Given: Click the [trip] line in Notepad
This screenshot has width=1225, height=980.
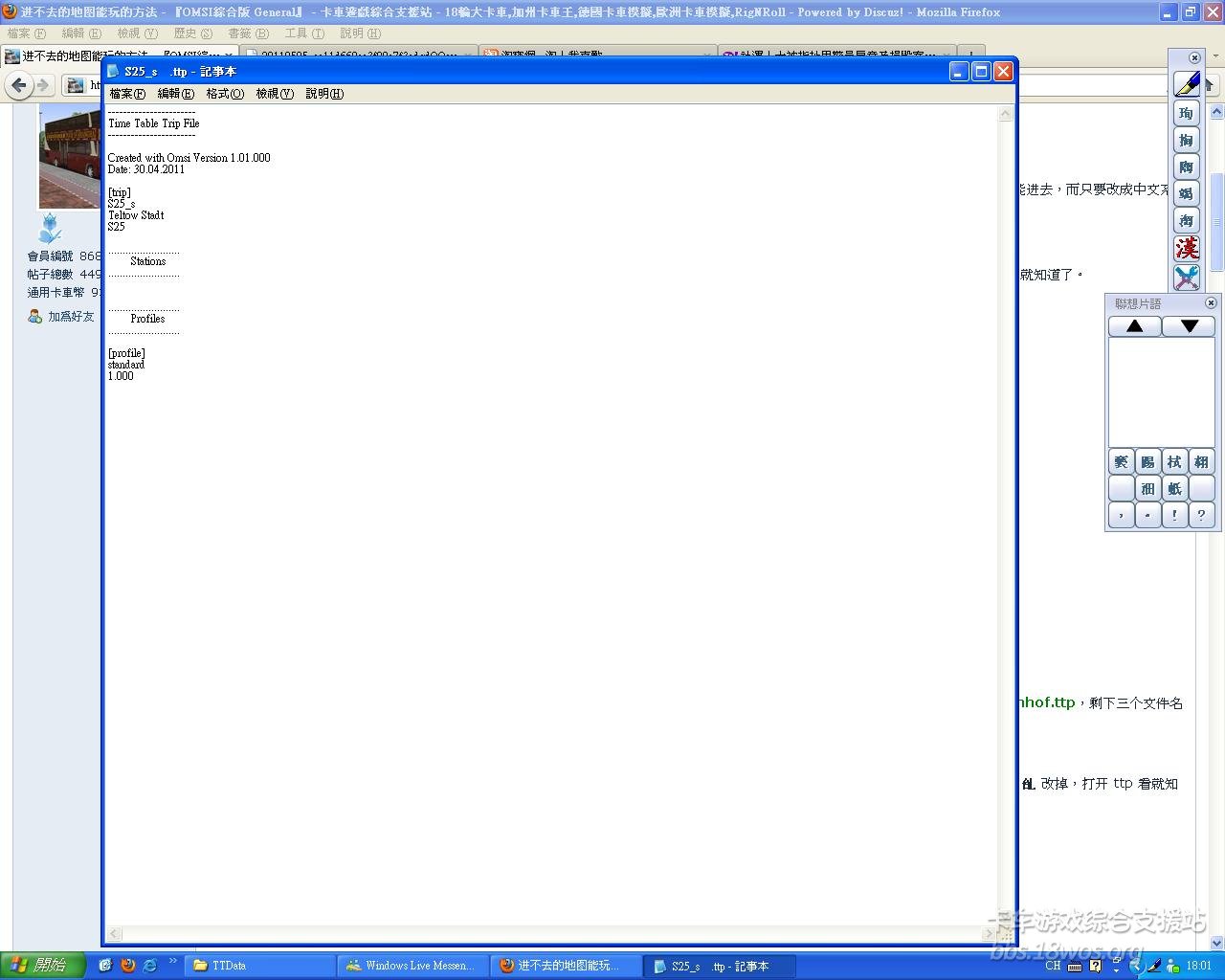Looking at the screenshot, I should pyautogui.click(x=119, y=192).
